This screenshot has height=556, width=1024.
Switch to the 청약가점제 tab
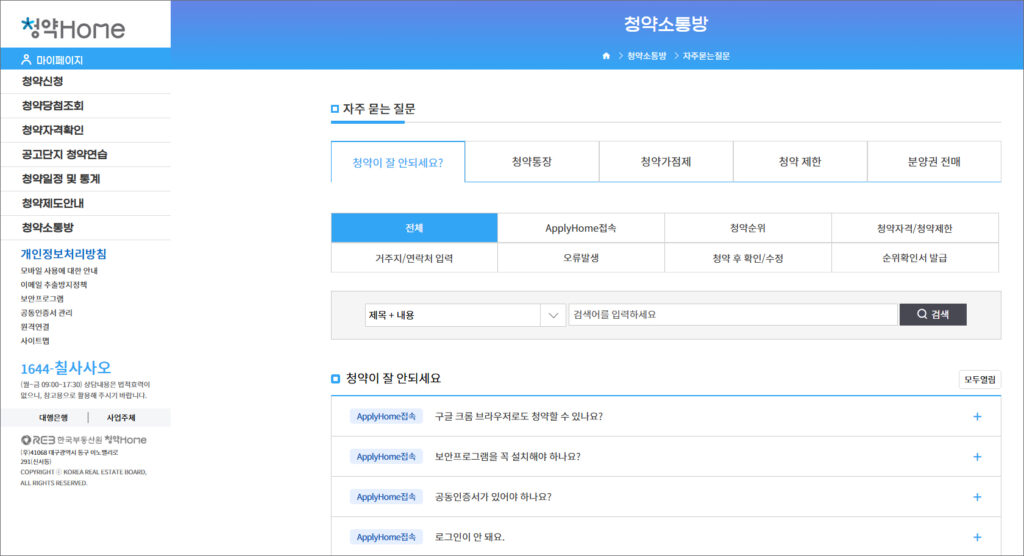[x=666, y=162]
